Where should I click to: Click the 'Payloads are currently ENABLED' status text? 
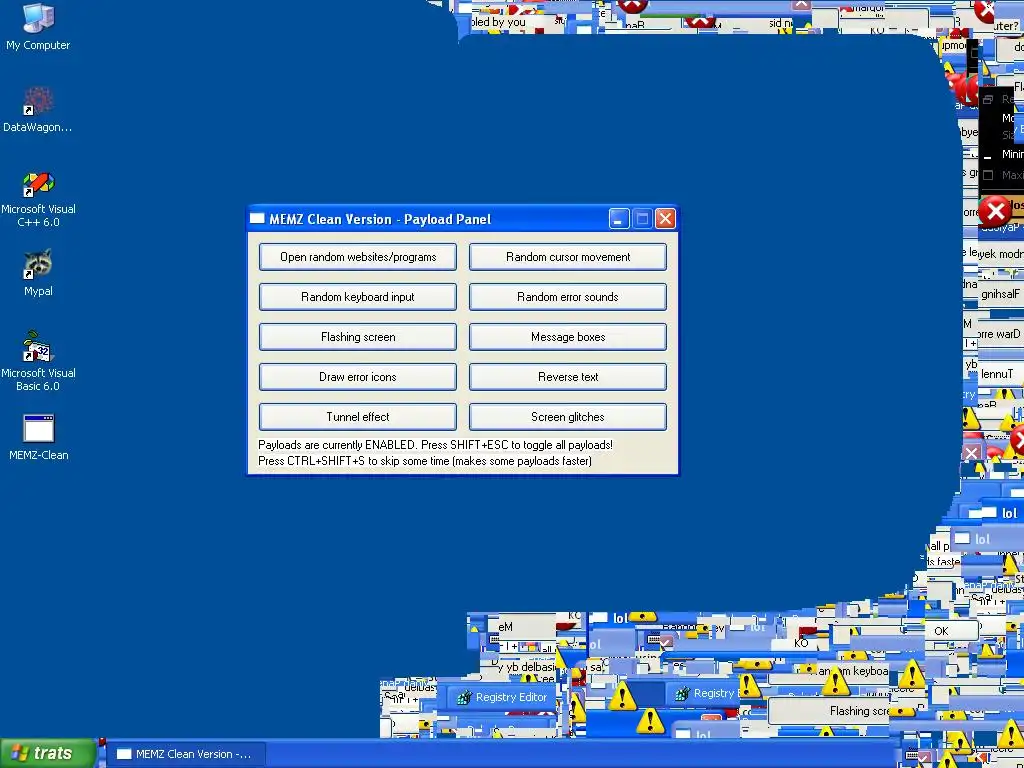(x=435, y=445)
